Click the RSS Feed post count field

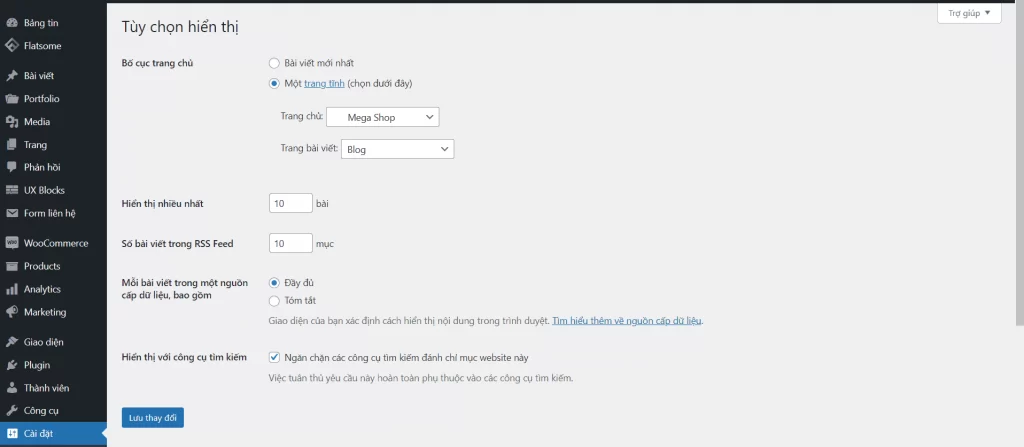[x=291, y=243]
